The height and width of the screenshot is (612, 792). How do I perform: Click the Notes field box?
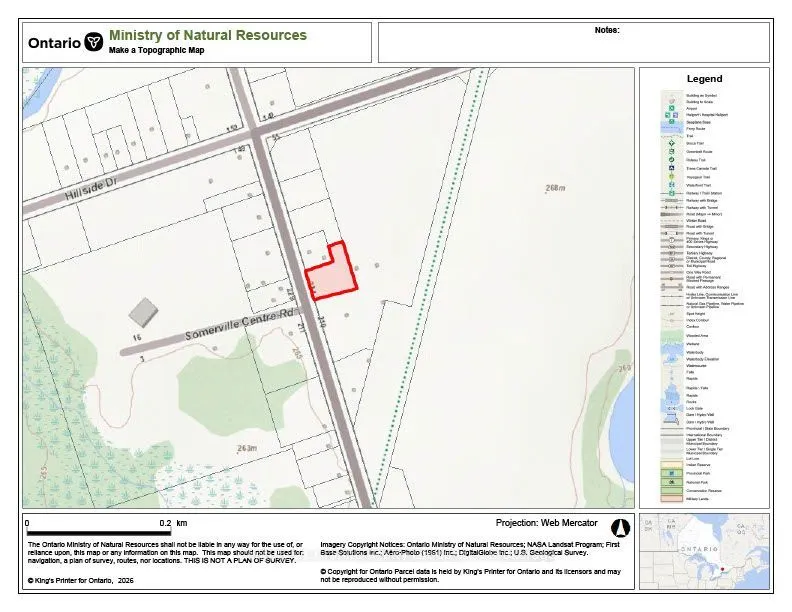[574, 42]
